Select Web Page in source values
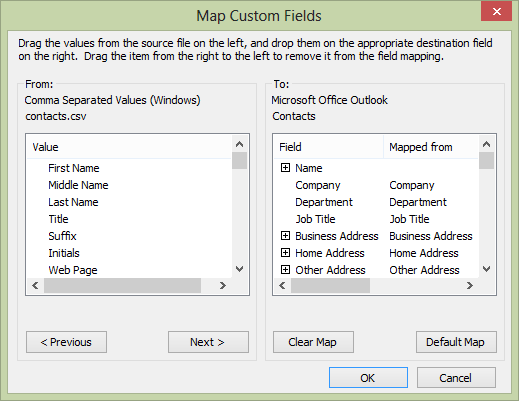 [73, 270]
